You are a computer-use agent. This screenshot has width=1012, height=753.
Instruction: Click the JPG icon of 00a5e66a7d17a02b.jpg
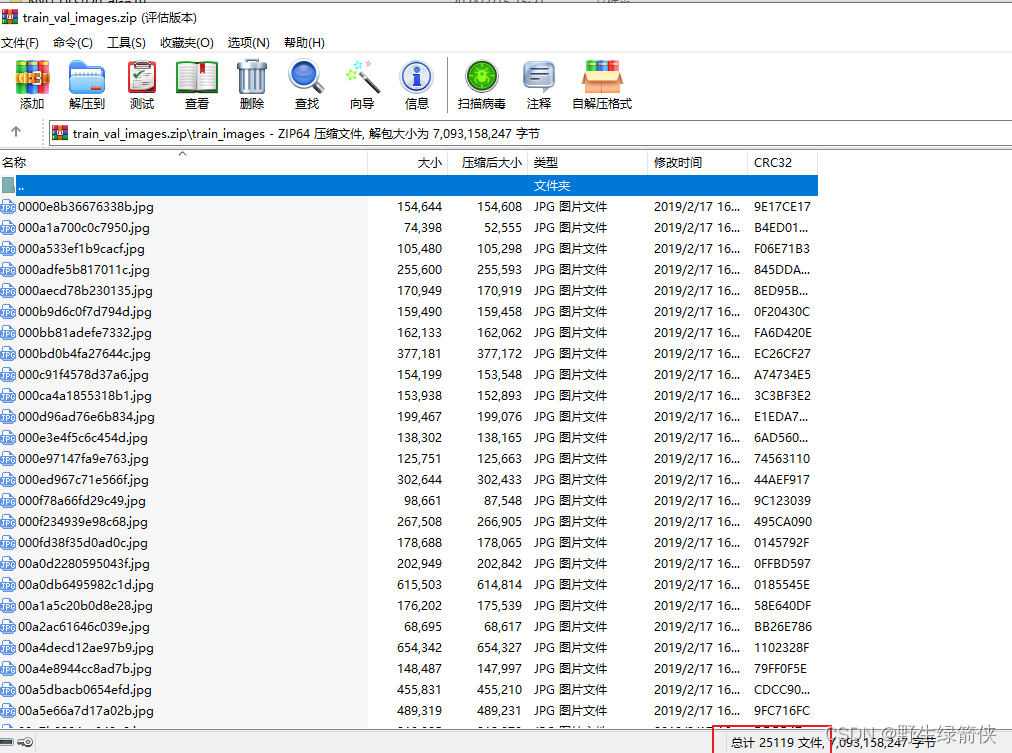[8, 711]
